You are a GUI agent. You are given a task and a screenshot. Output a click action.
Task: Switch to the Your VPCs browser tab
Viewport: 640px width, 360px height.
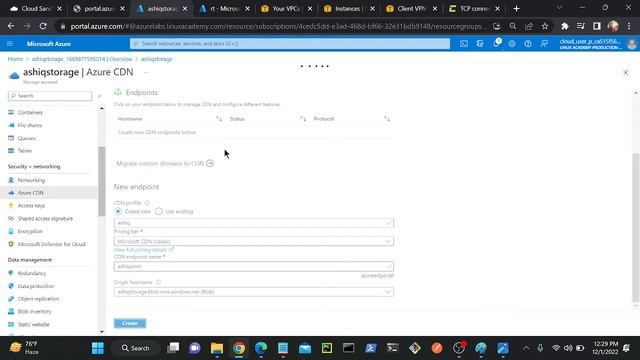[x=286, y=9]
